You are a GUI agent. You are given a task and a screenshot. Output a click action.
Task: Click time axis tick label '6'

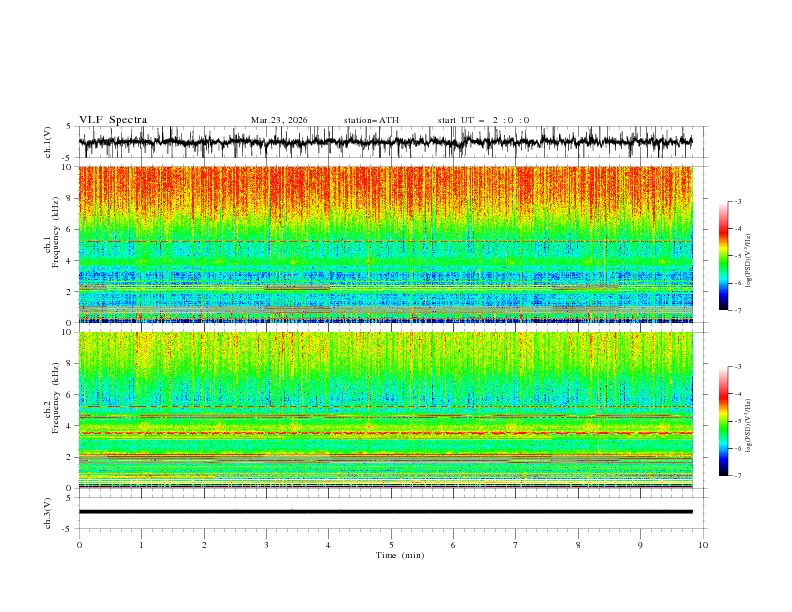[x=453, y=545]
